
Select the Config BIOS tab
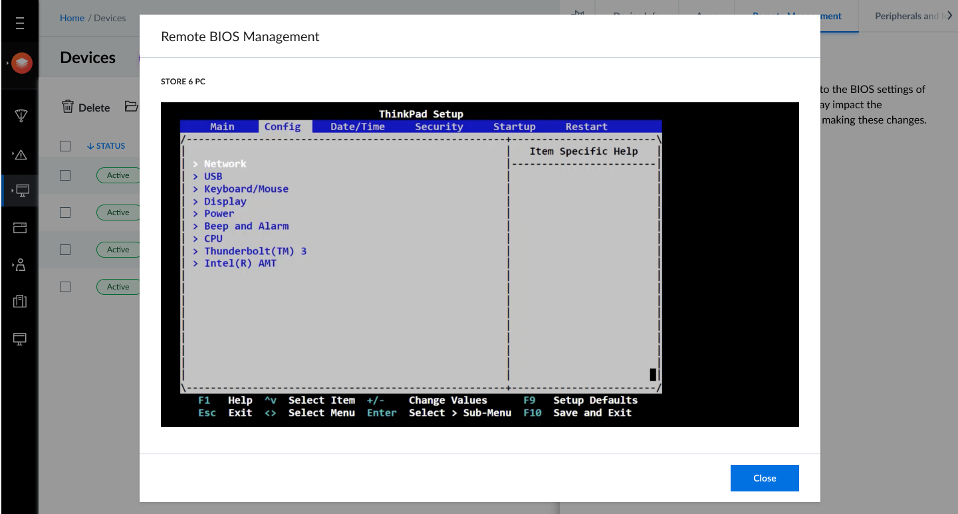point(282,127)
